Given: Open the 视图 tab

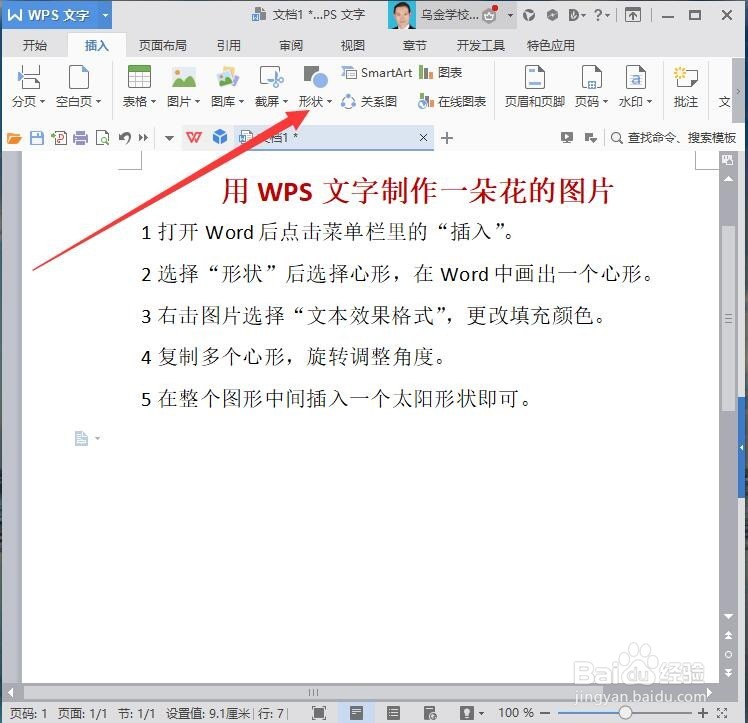Looking at the screenshot, I should (353, 45).
